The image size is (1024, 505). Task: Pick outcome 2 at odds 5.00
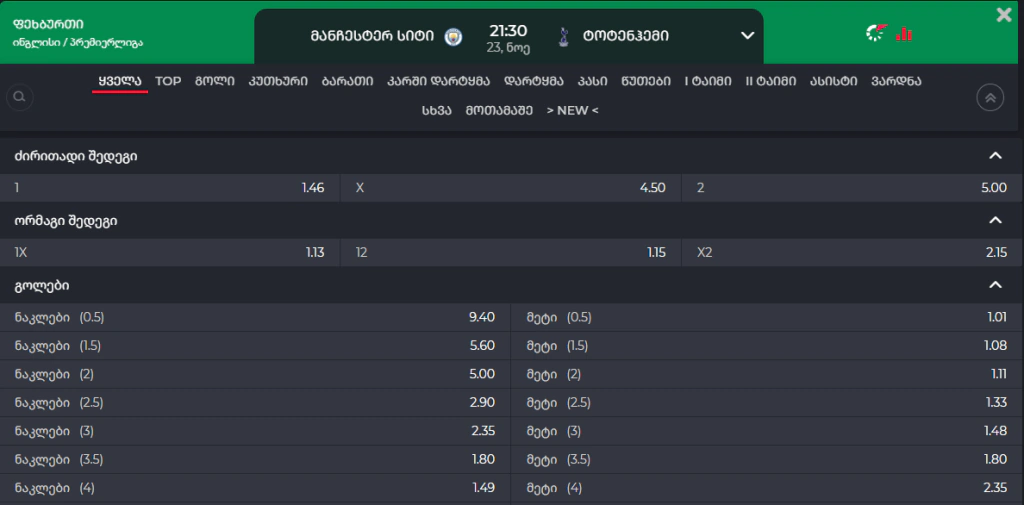coord(853,188)
